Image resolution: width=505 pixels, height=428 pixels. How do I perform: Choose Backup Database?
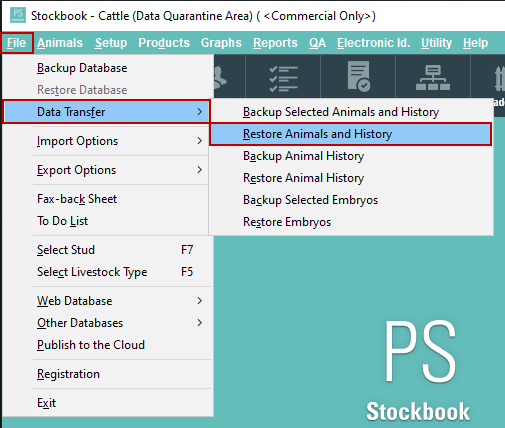(x=107, y=68)
